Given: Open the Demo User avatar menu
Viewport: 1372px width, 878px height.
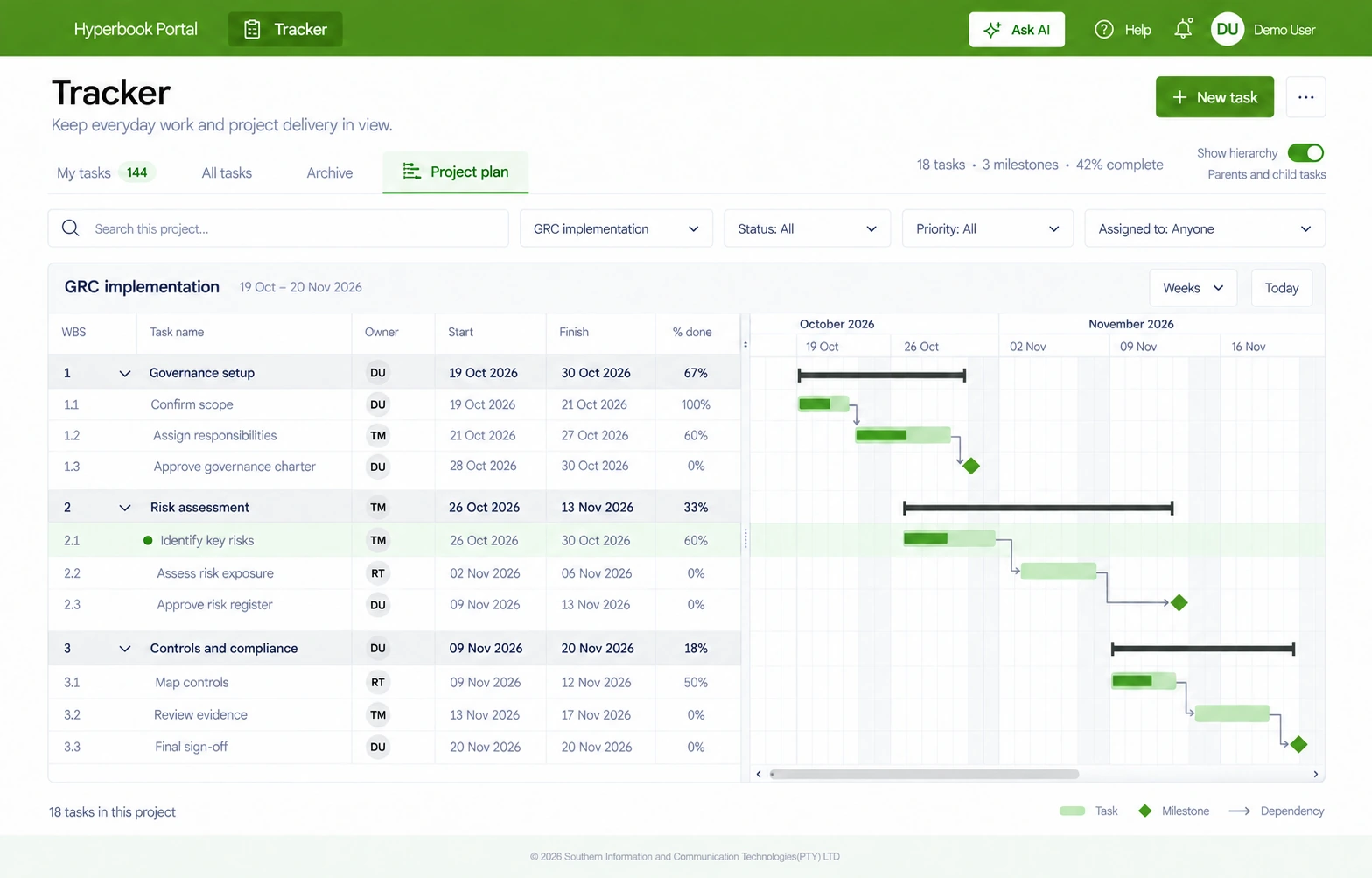Looking at the screenshot, I should pyautogui.click(x=1228, y=29).
